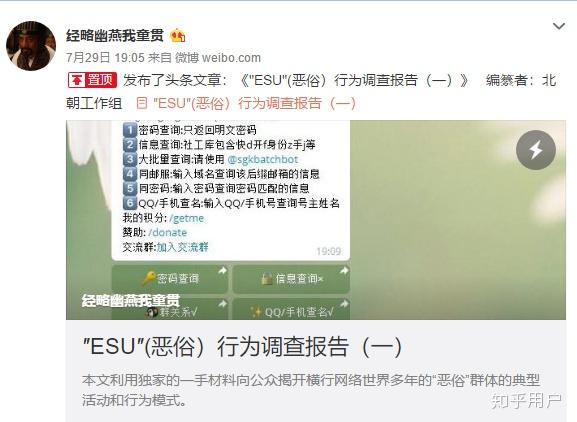Click the article summary description text
This screenshot has height=422, width=577.
point(311,390)
